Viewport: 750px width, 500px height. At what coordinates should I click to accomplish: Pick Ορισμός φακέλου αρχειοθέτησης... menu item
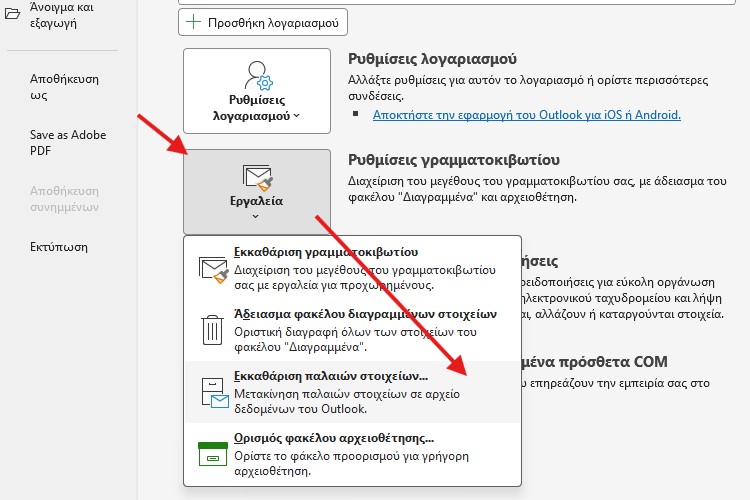pyautogui.click(x=333, y=438)
